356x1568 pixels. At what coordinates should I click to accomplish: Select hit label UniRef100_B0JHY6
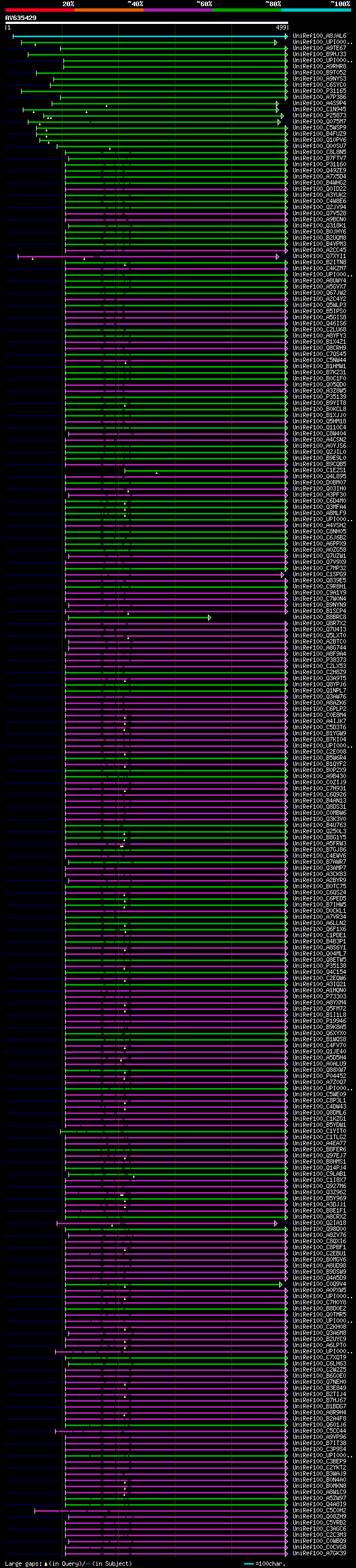click(x=319, y=231)
